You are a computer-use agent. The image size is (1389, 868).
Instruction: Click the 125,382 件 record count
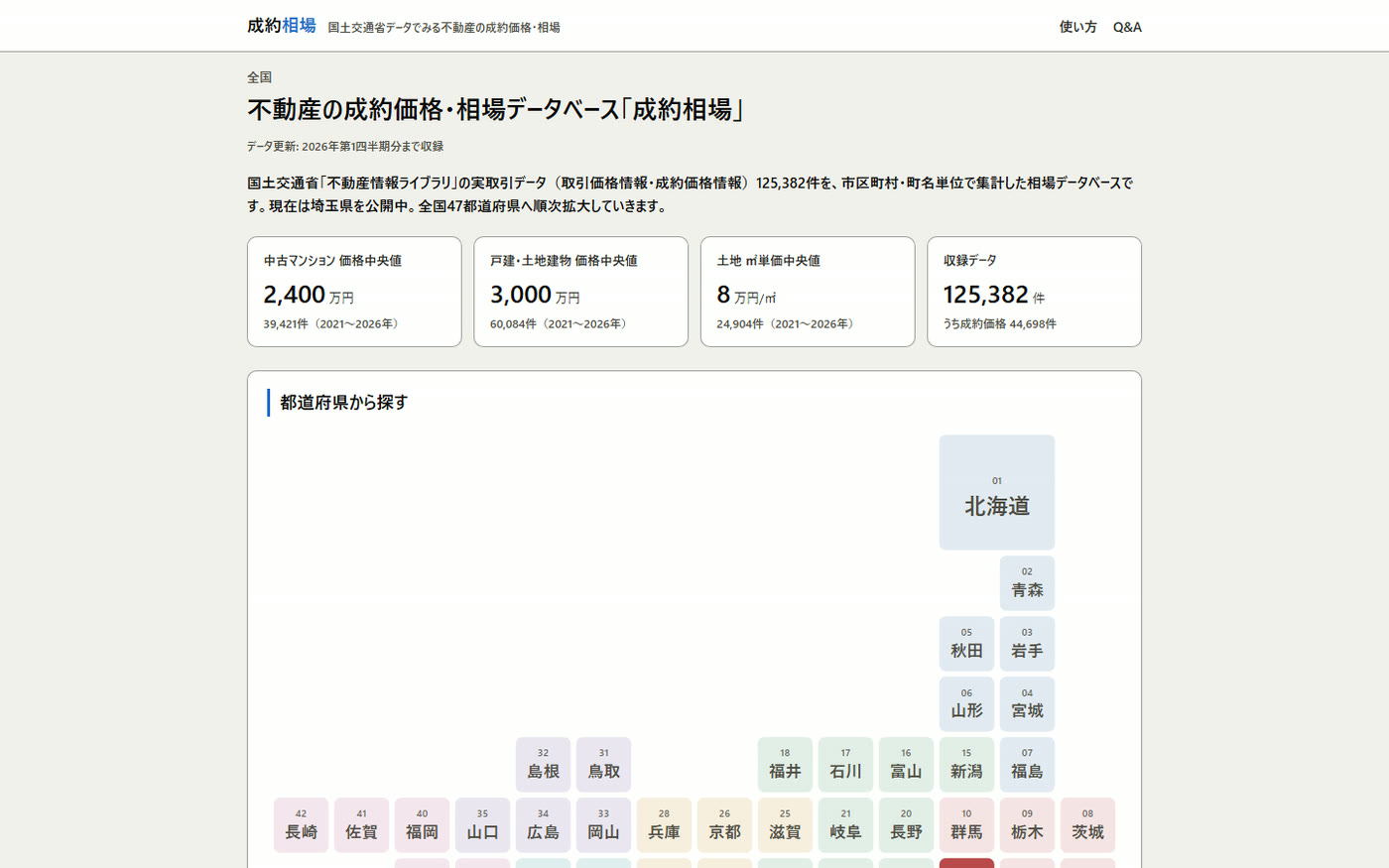pos(993,295)
